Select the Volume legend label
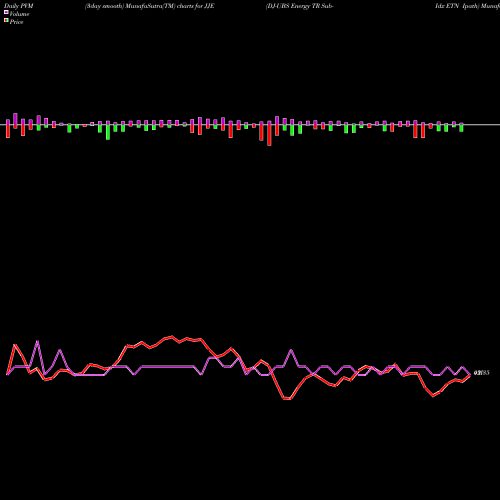The height and width of the screenshot is (500, 500). coord(19,14)
